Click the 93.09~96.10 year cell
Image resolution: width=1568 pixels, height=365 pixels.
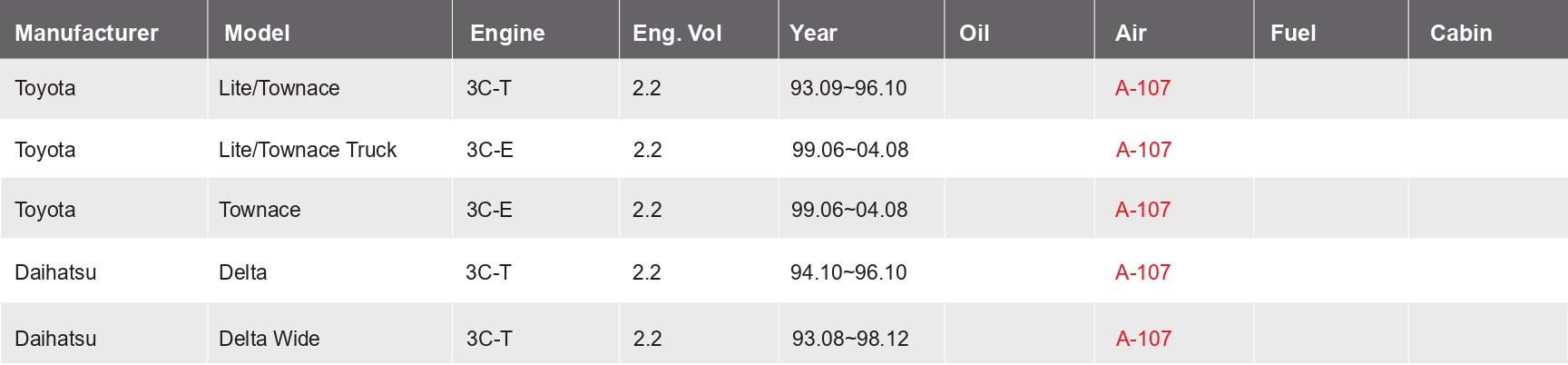(x=848, y=88)
